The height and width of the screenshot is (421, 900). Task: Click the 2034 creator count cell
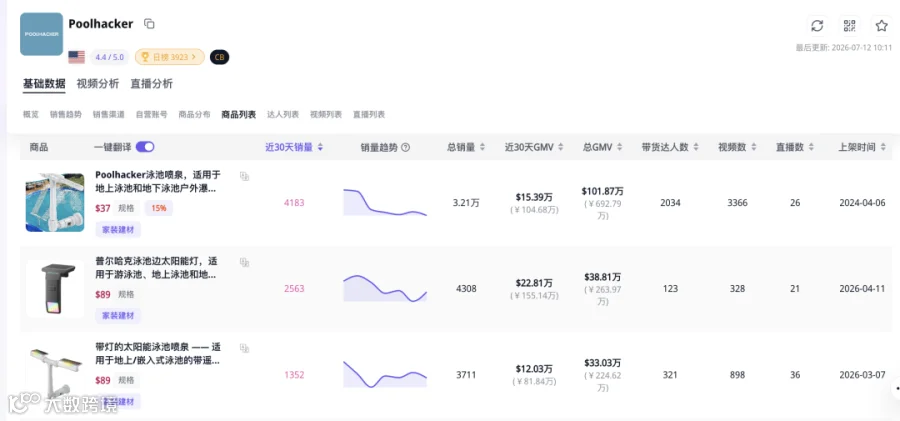pyautogui.click(x=669, y=203)
